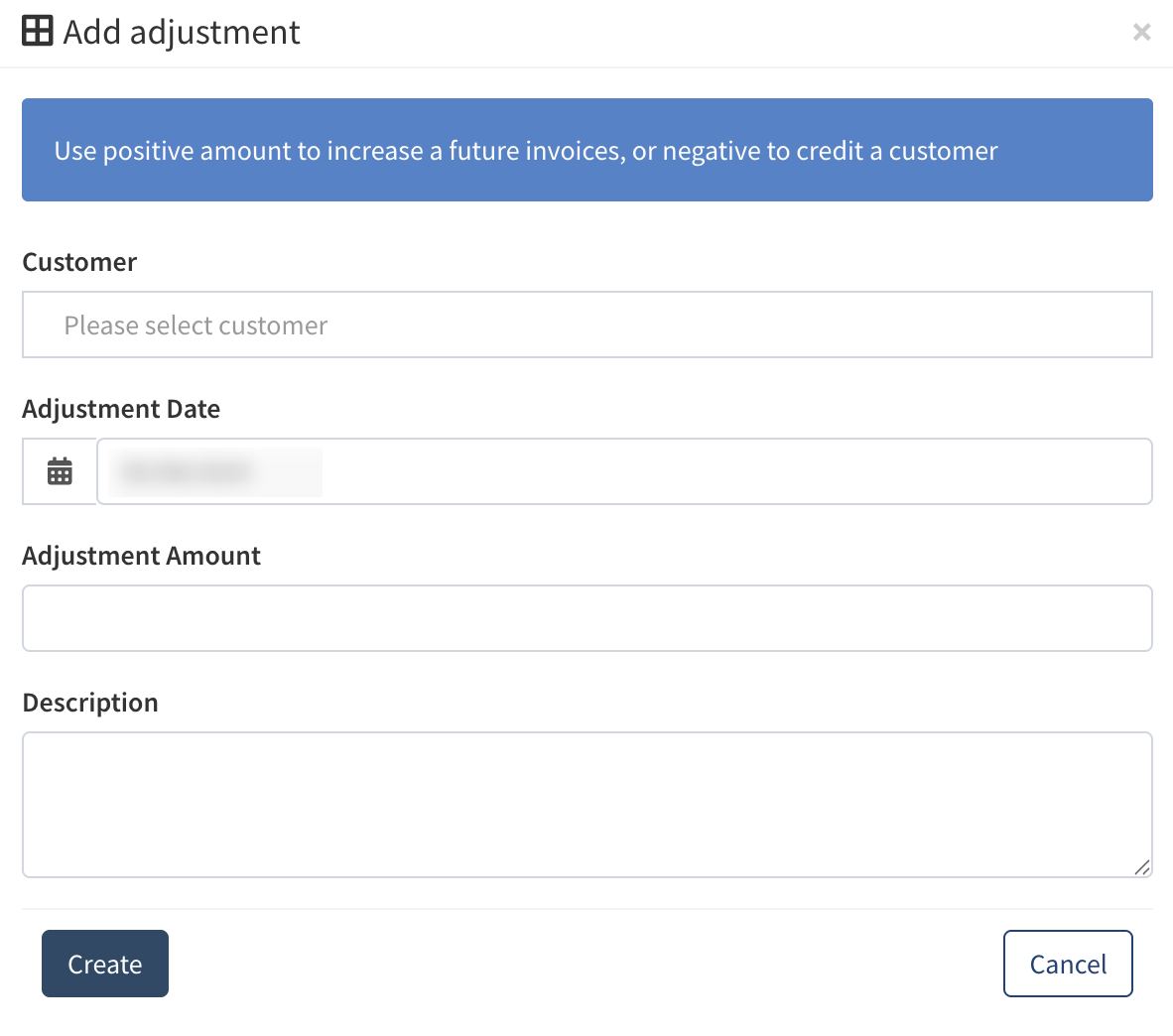The height and width of the screenshot is (1036, 1173).
Task: Click inside the Description text area
Action: 586,804
